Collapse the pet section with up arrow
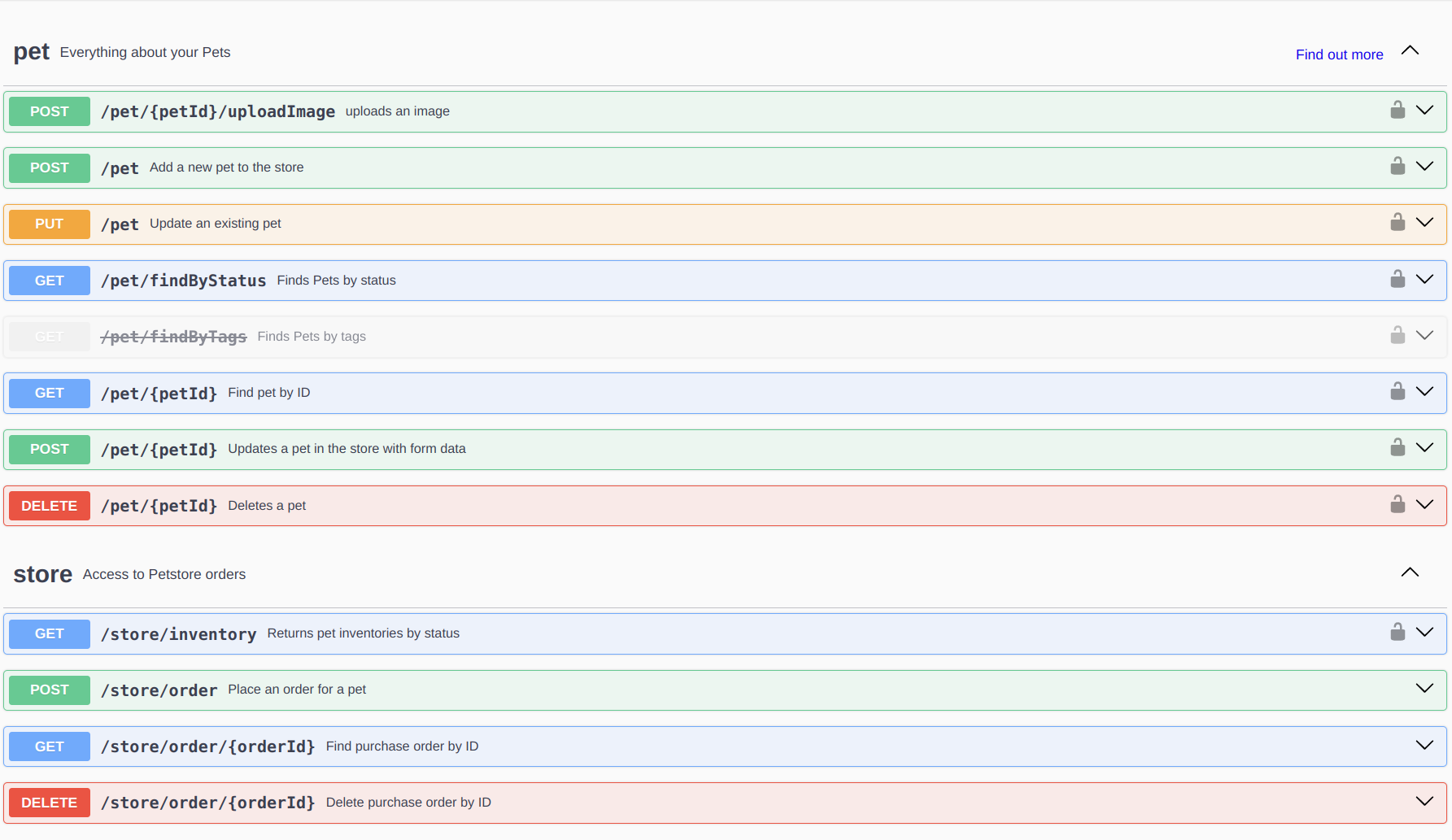Screen dimensions: 1452x840 [1410, 50]
